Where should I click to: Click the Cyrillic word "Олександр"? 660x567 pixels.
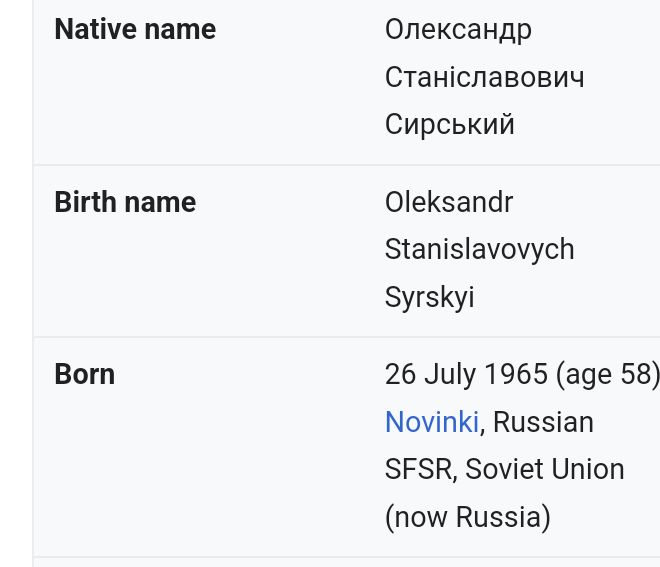[x=458, y=30]
